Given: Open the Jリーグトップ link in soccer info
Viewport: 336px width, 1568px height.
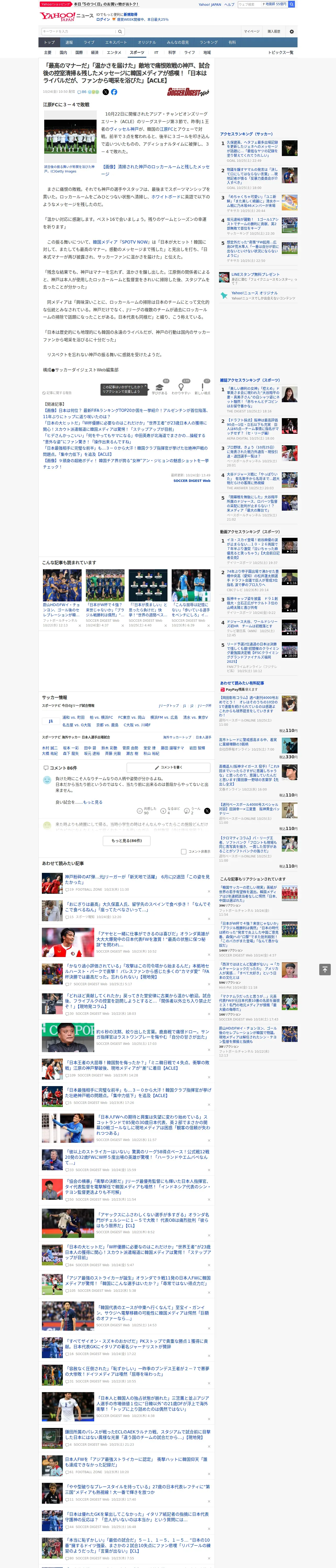Looking at the screenshot, I should point(169,706).
